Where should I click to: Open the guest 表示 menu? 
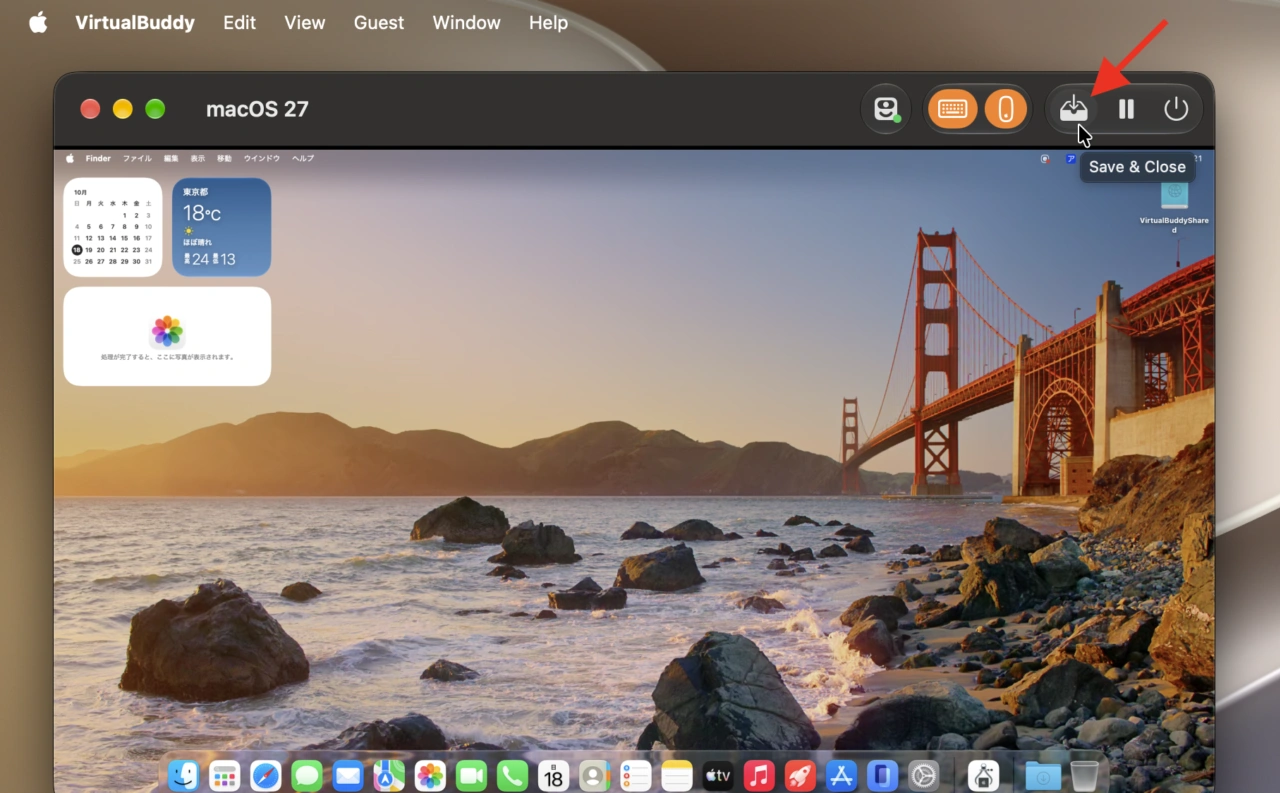point(198,158)
